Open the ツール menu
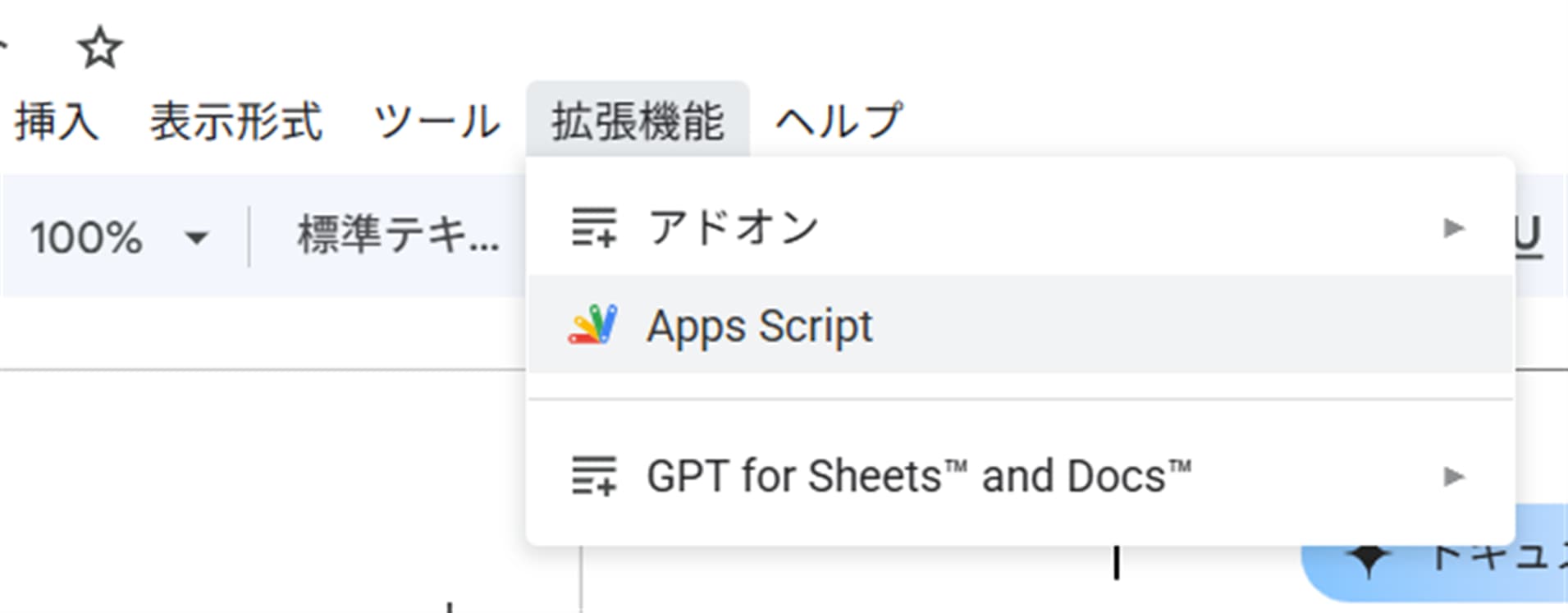This screenshot has height=613, width=1568. [x=436, y=121]
